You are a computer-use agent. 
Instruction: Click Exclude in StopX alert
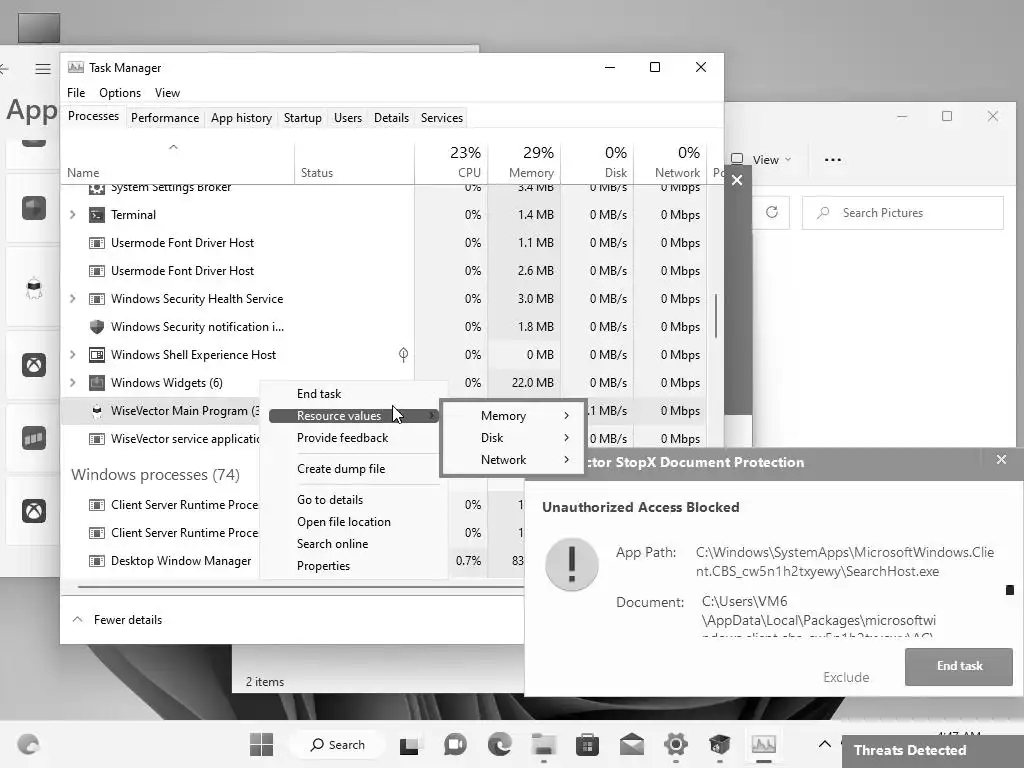click(846, 677)
